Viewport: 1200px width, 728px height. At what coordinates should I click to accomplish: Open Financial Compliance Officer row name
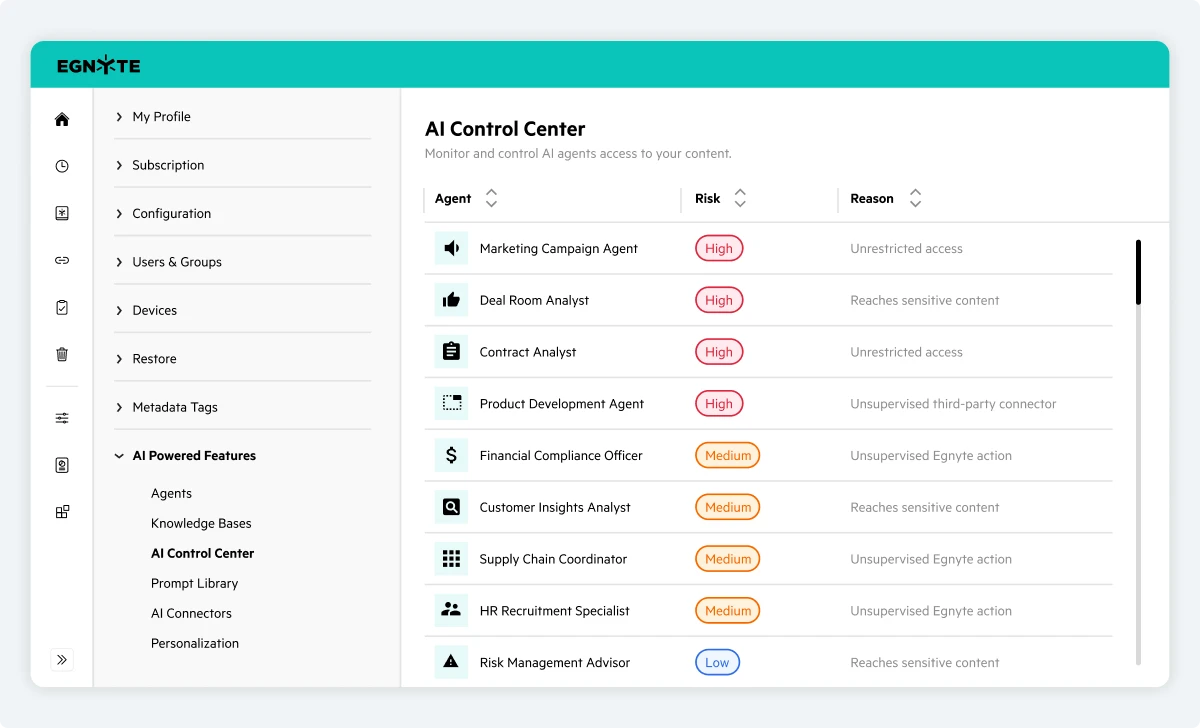tap(561, 455)
